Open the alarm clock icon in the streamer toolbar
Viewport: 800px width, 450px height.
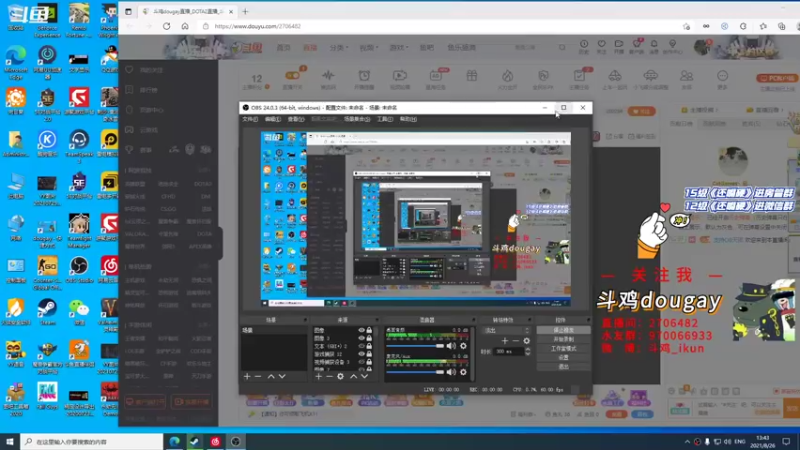pos(364,76)
